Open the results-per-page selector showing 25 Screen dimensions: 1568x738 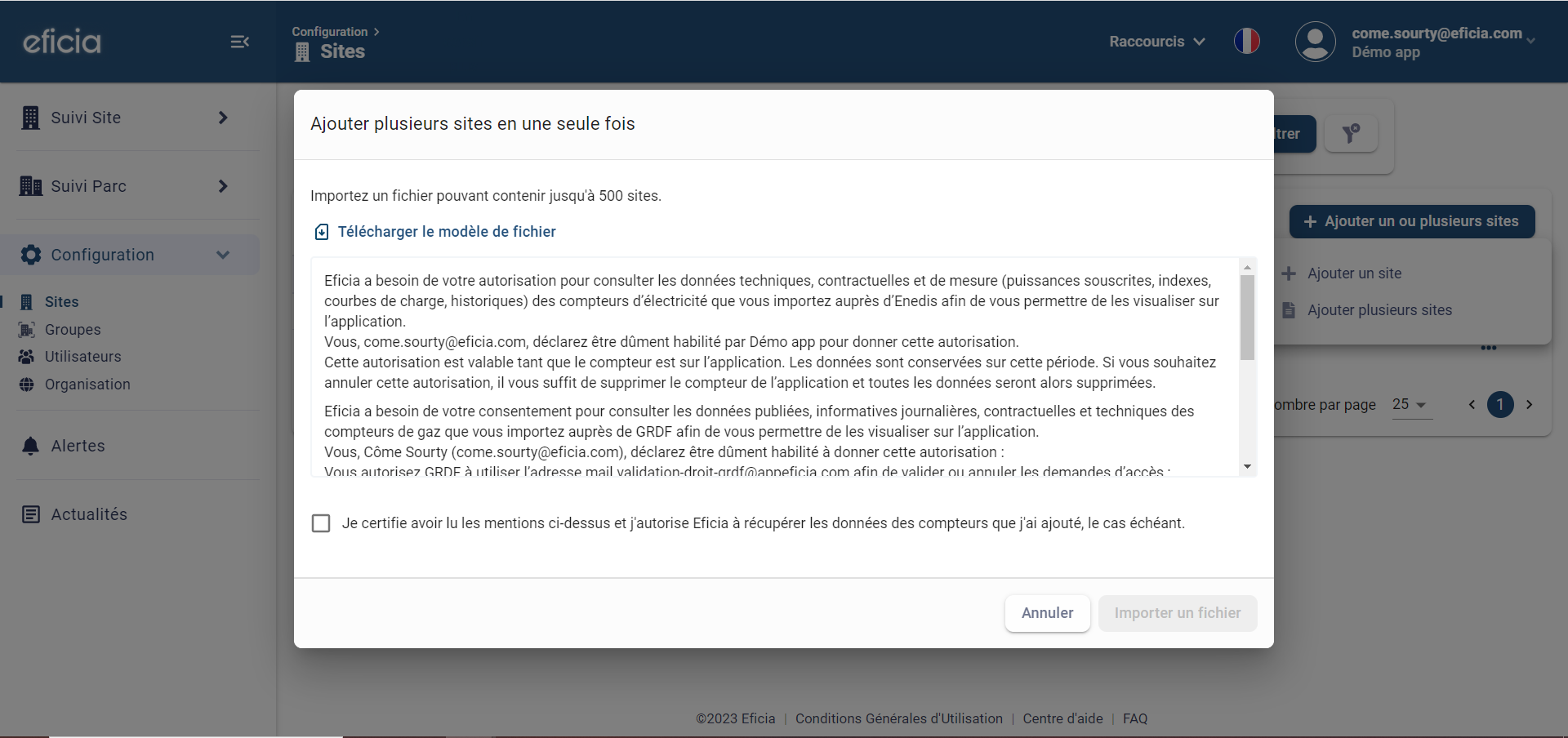(1411, 404)
